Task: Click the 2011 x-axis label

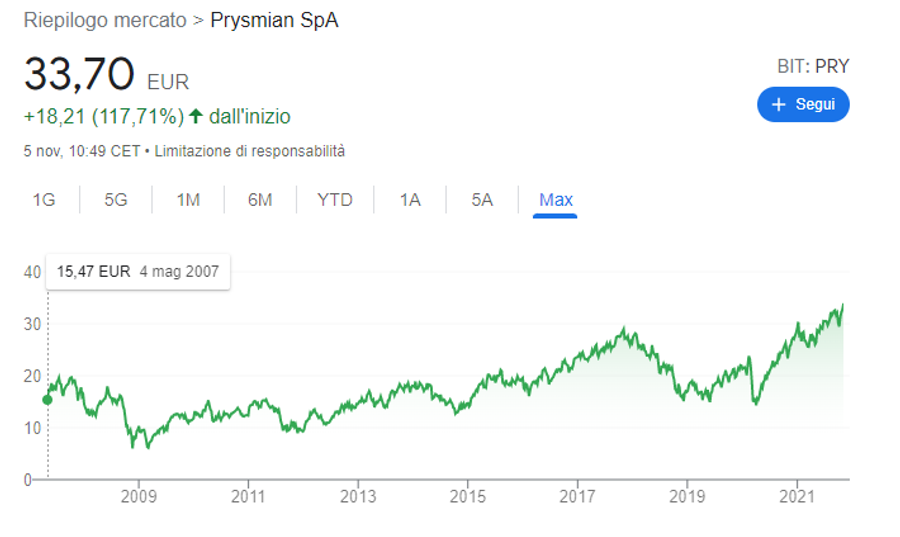Action: point(248,496)
